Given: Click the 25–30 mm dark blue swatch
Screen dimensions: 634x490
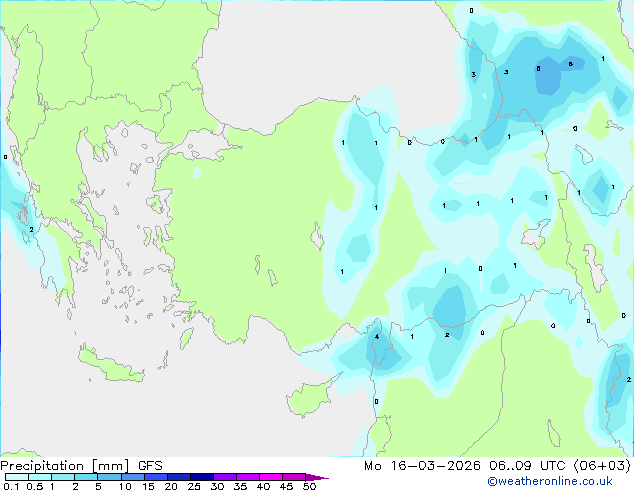Looking at the screenshot, I should [x=202, y=477].
